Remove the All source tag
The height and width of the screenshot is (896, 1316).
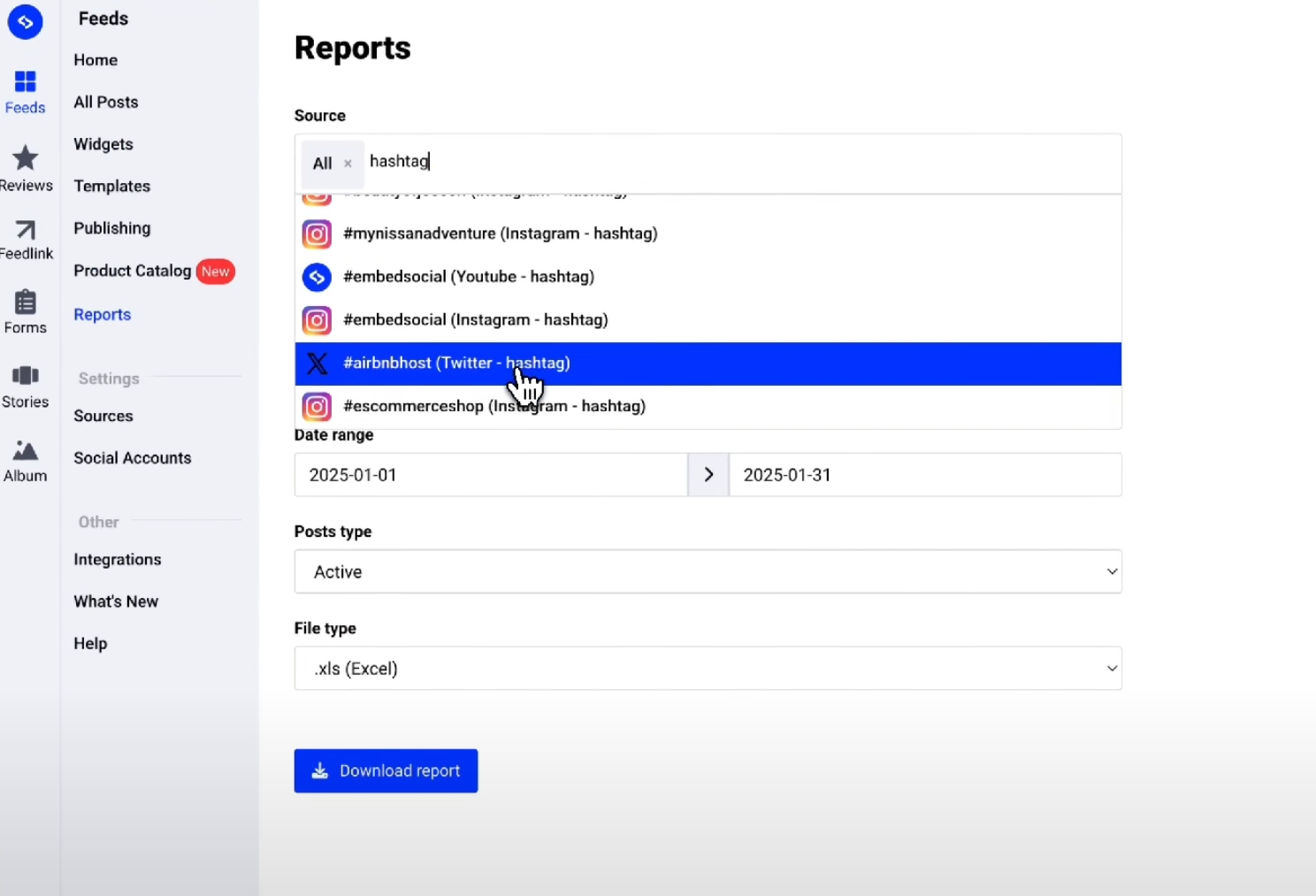point(348,163)
